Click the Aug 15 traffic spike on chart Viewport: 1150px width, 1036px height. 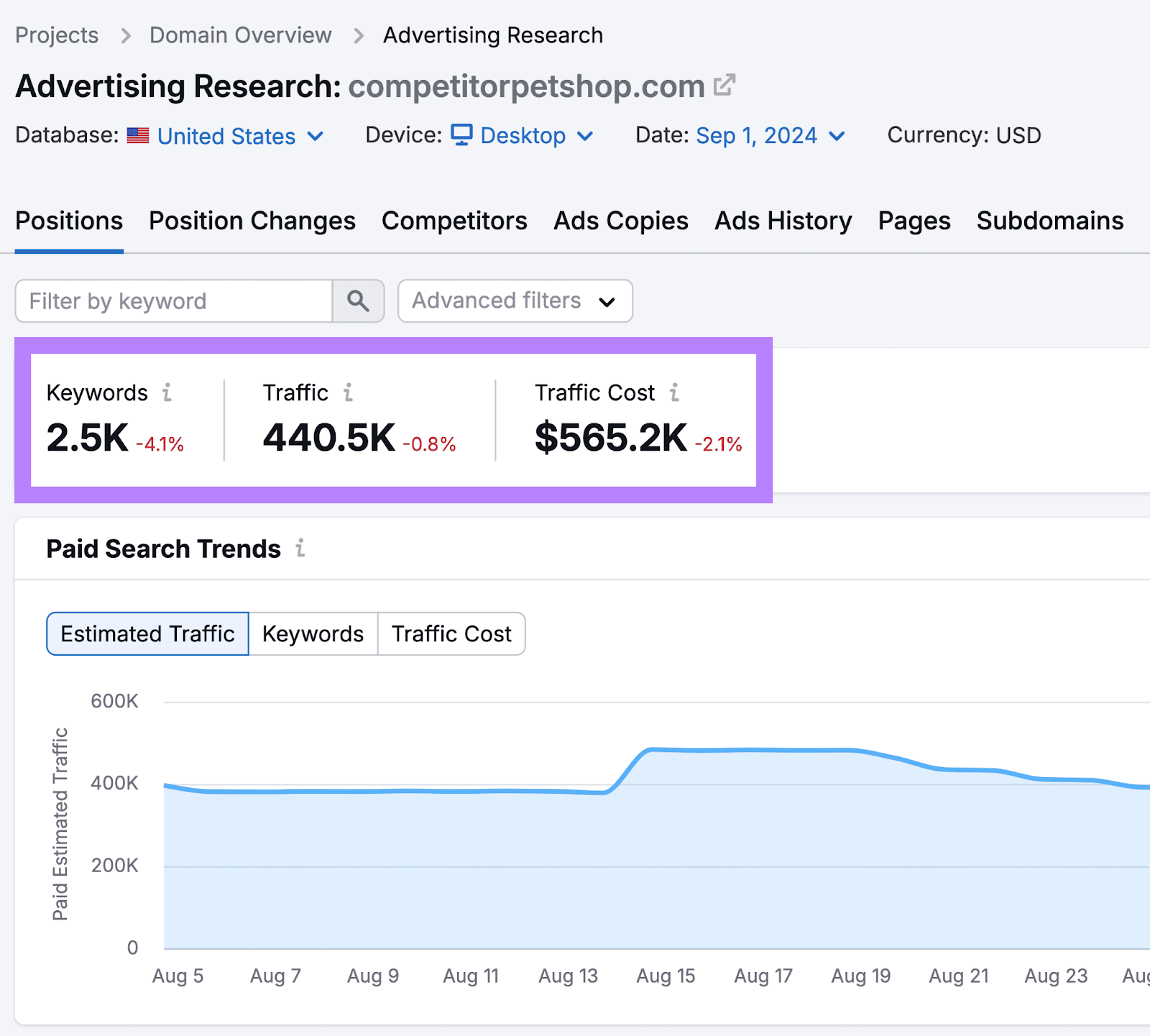665,751
